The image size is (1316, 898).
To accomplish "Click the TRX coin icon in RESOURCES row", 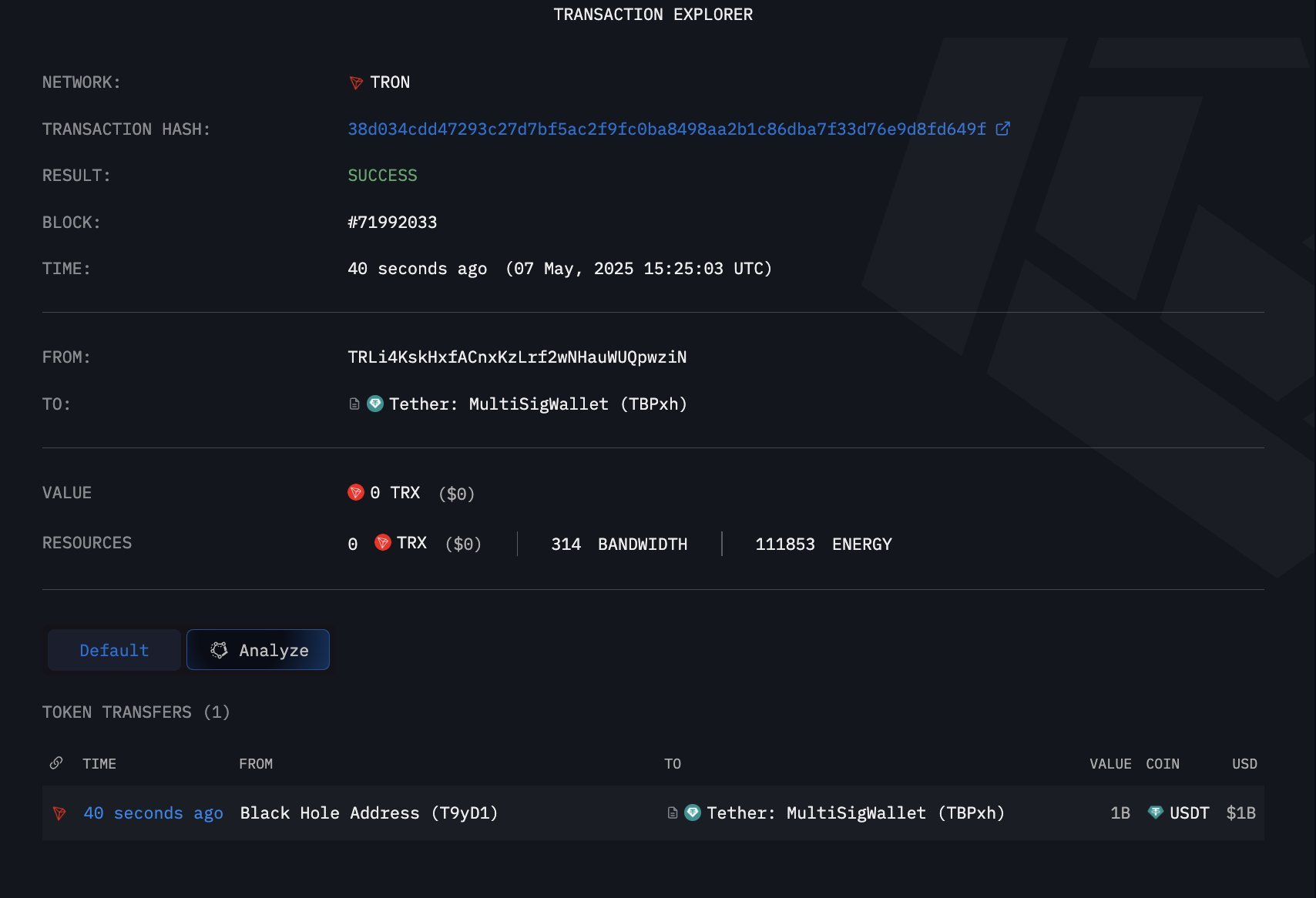I will (383, 543).
